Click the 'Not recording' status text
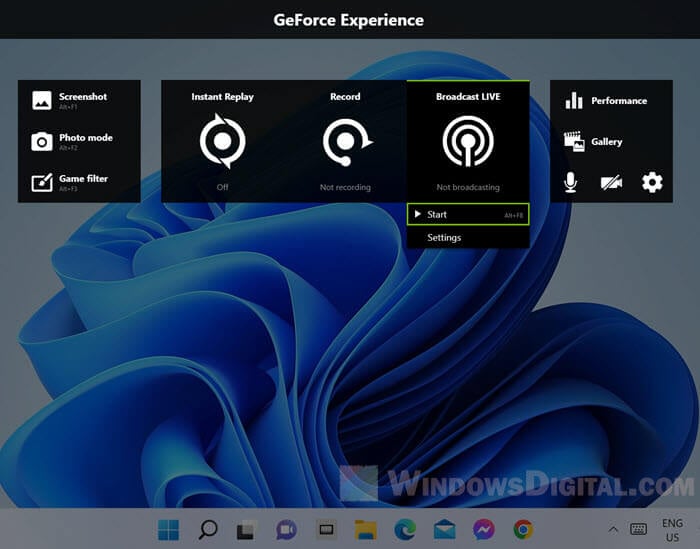 tap(345, 187)
